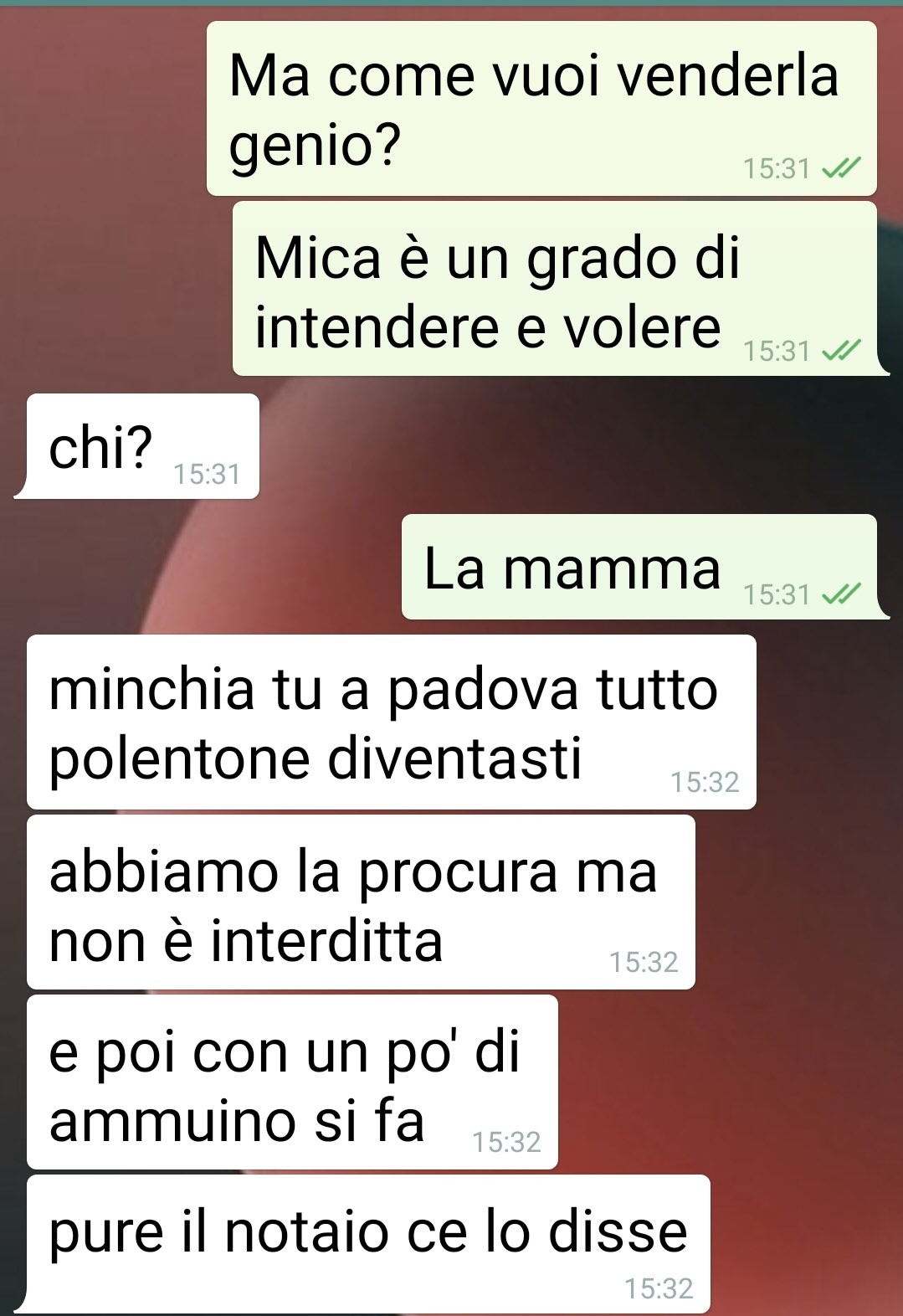Tap the 15:32 timestamp under 'notaio ce lo disse'
903x1316 pixels.
click(x=659, y=1289)
